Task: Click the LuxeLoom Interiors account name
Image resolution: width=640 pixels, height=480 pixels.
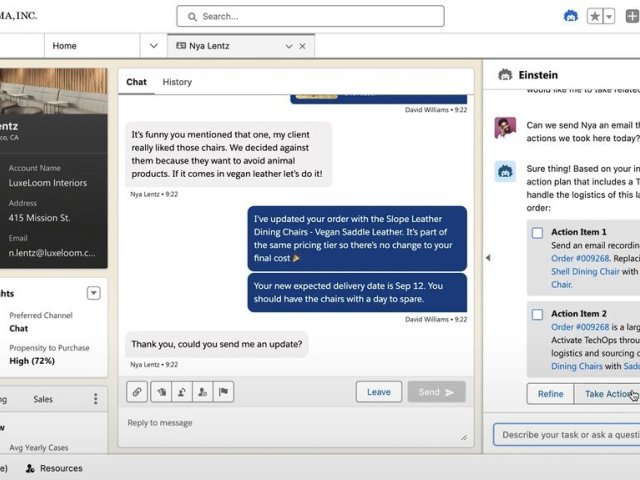Action: coord(48,183)
